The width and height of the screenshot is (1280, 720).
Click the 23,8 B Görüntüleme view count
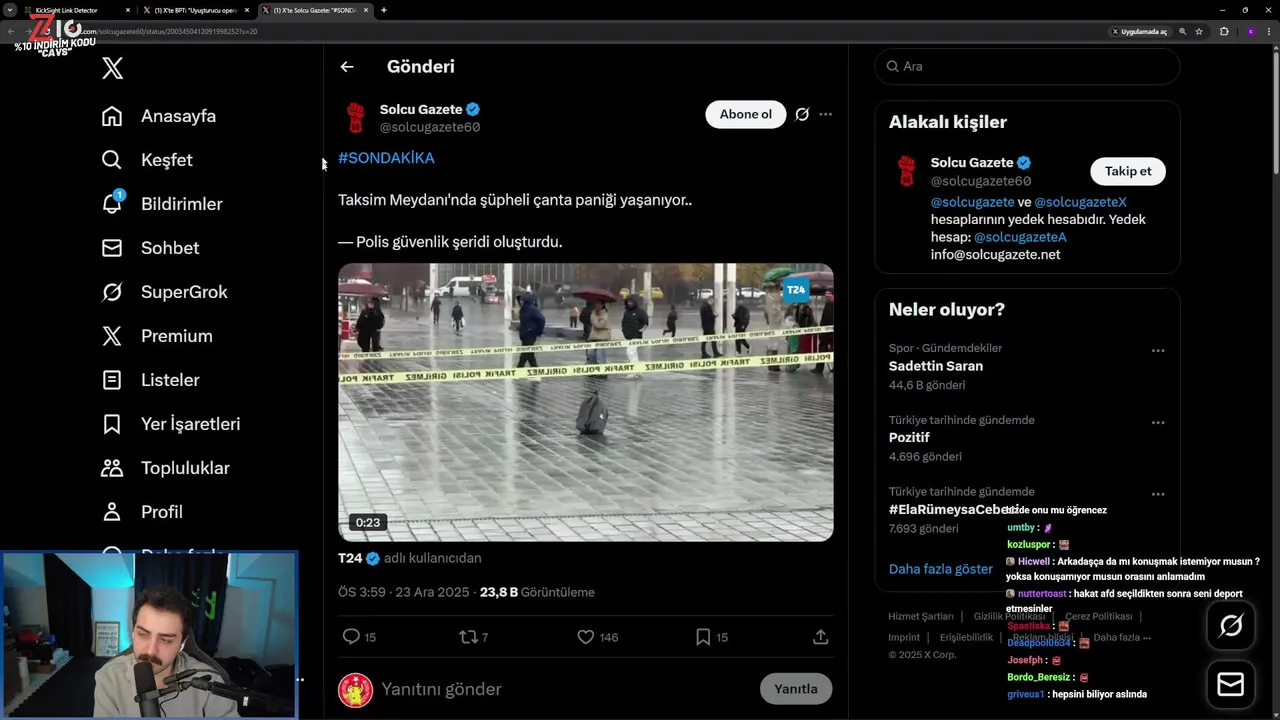pyautogui.click(x=537, y=592)
